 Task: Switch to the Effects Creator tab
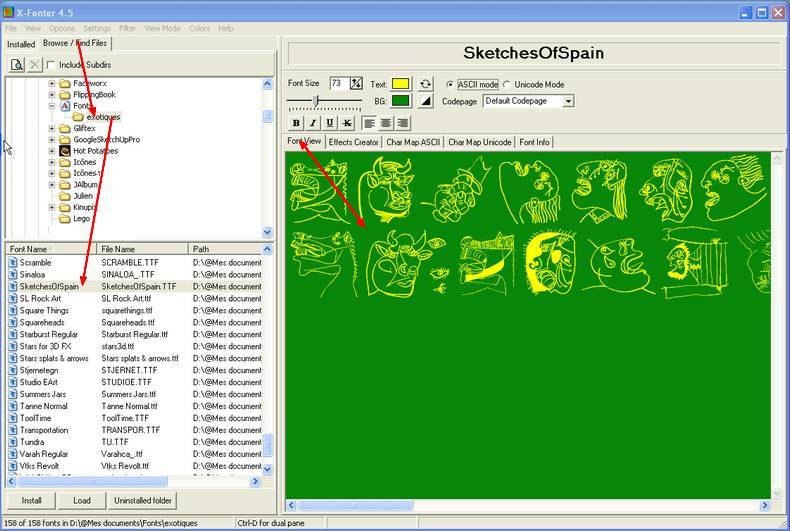pos(353,143)
